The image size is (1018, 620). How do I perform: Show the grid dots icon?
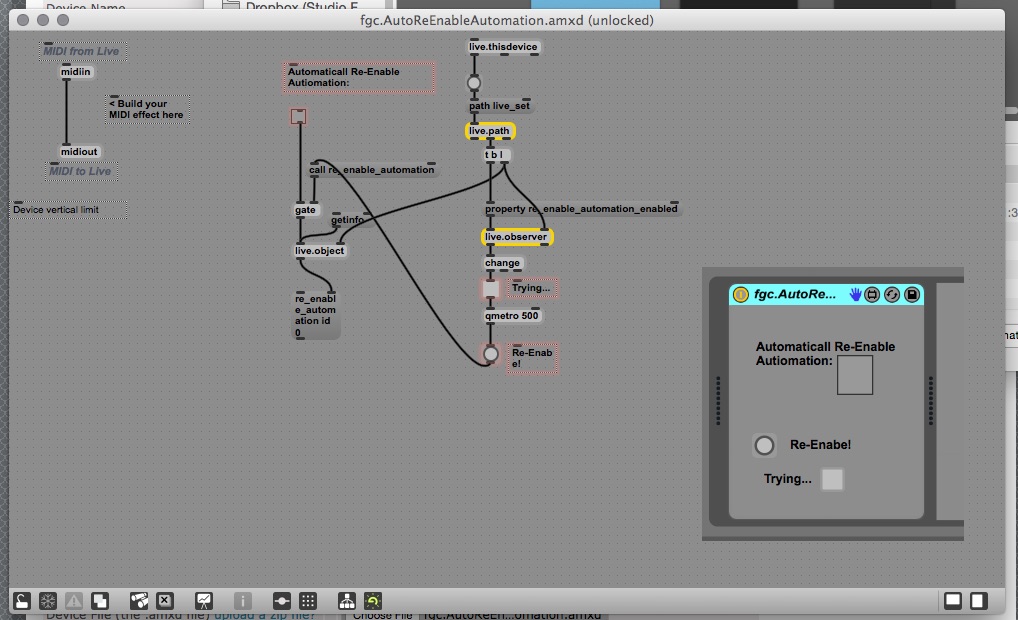pos(308,601)
